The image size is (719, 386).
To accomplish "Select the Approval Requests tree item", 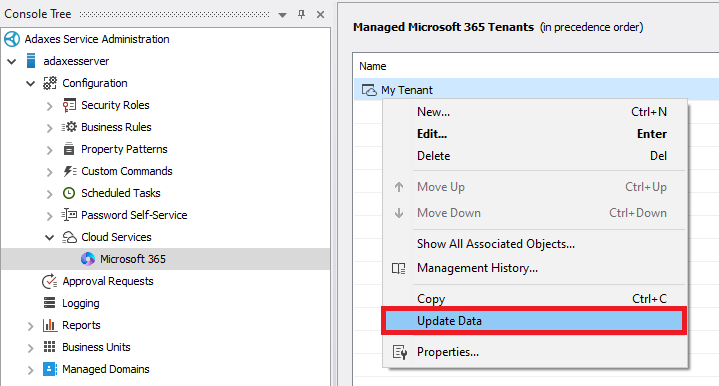I will (108, 281).
